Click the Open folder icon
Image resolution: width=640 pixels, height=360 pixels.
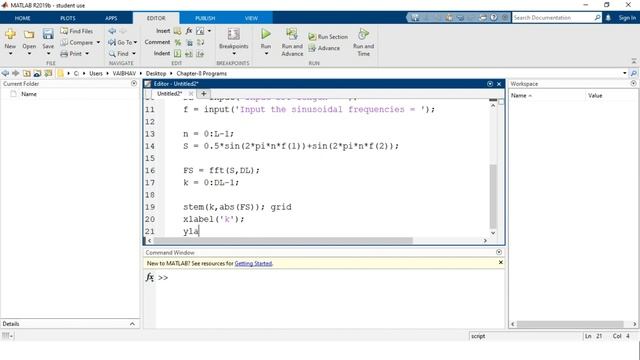point(29,34)
